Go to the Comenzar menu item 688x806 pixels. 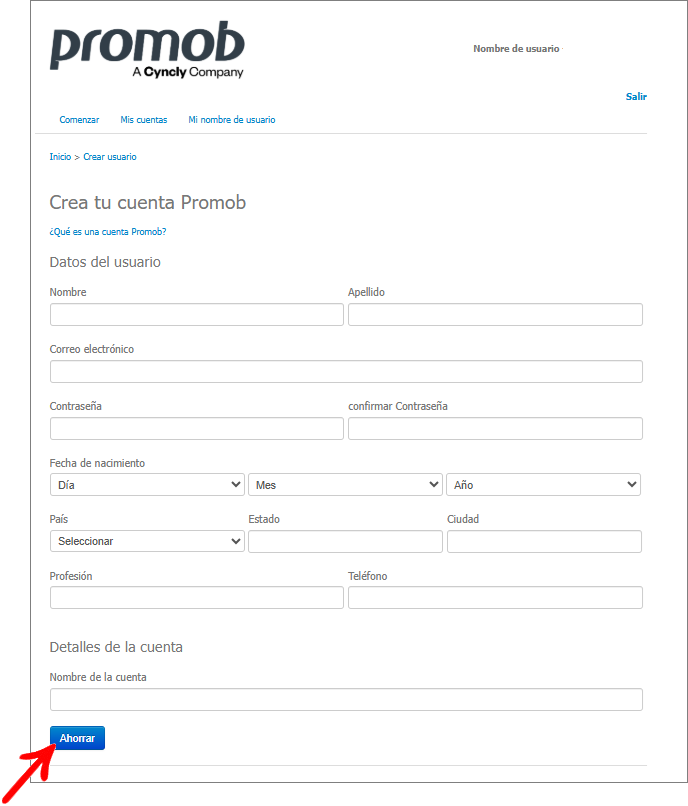click(79, 120)
